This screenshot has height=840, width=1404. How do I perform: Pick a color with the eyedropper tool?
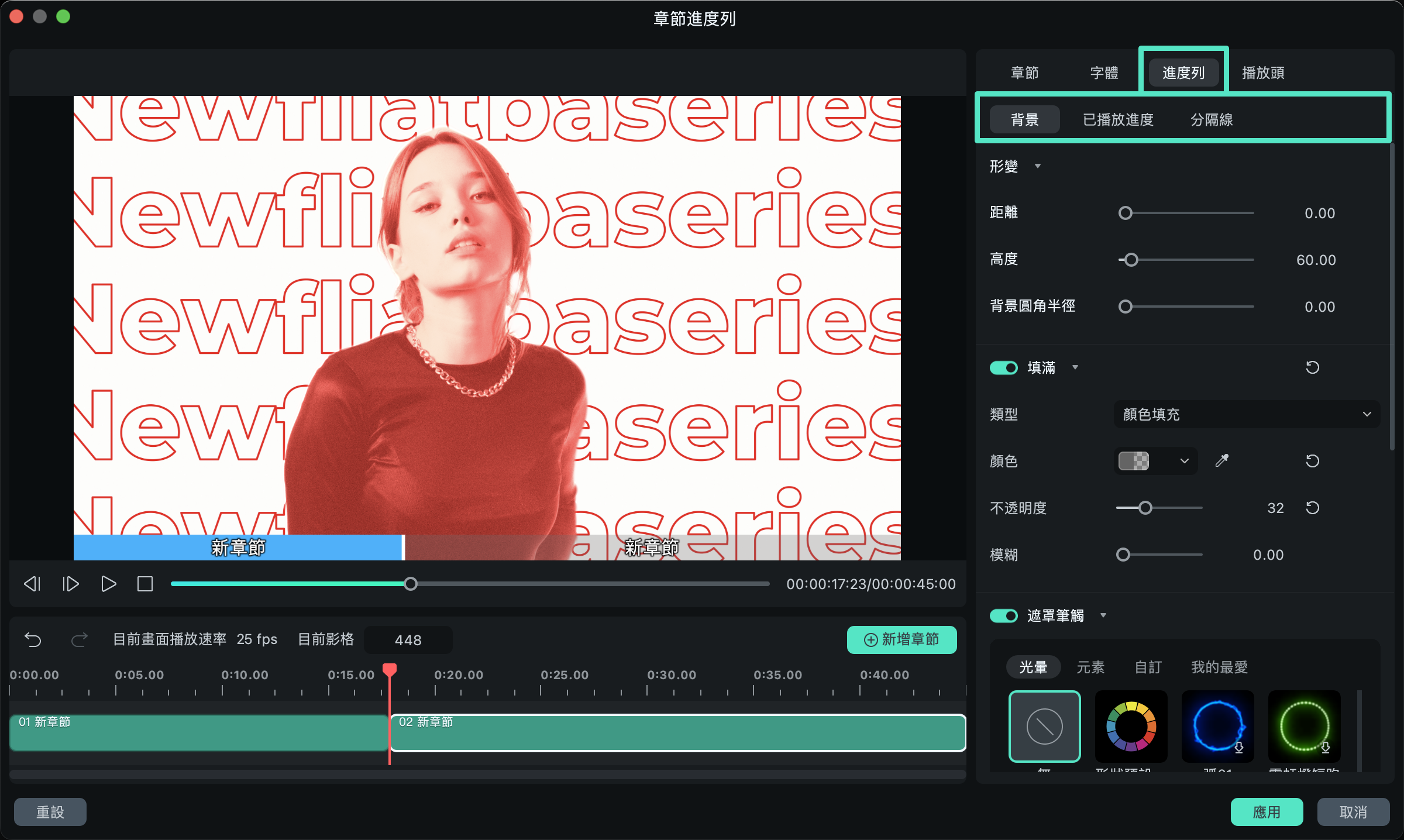pyautogui.click(x=1222, y=461)
